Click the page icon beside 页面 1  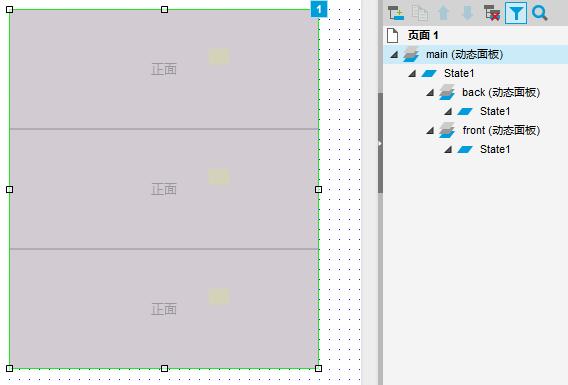click(x=392, y=35)
